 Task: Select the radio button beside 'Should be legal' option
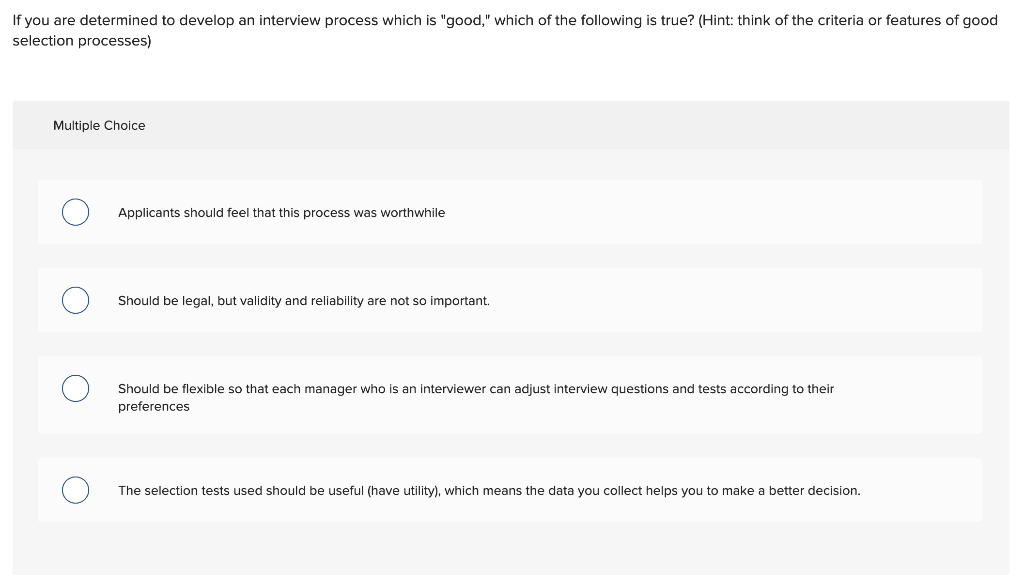coord(75,300)
